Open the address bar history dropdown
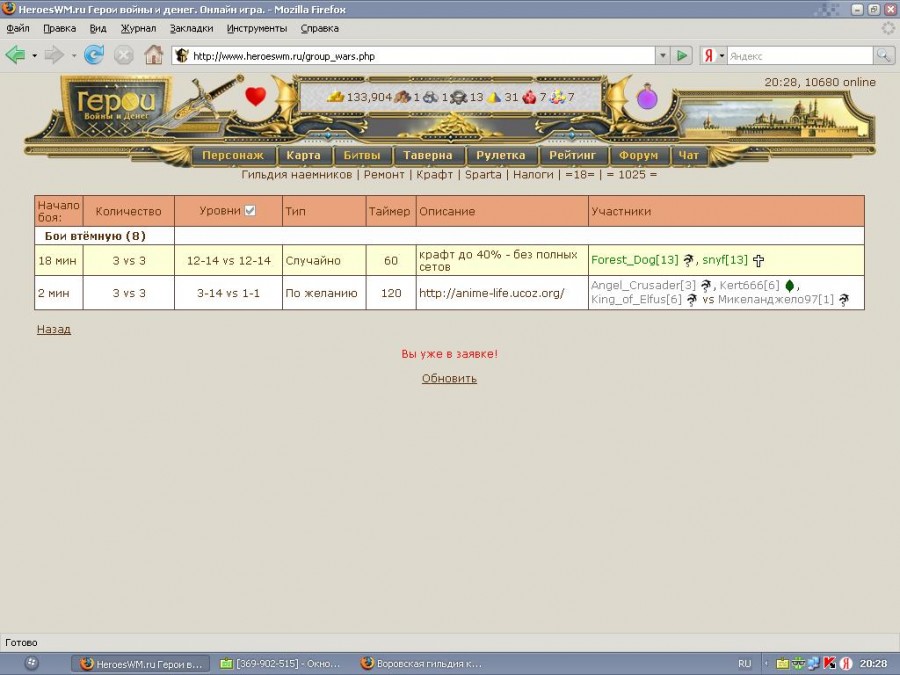 pyautogui.click(x=662, y=56)
